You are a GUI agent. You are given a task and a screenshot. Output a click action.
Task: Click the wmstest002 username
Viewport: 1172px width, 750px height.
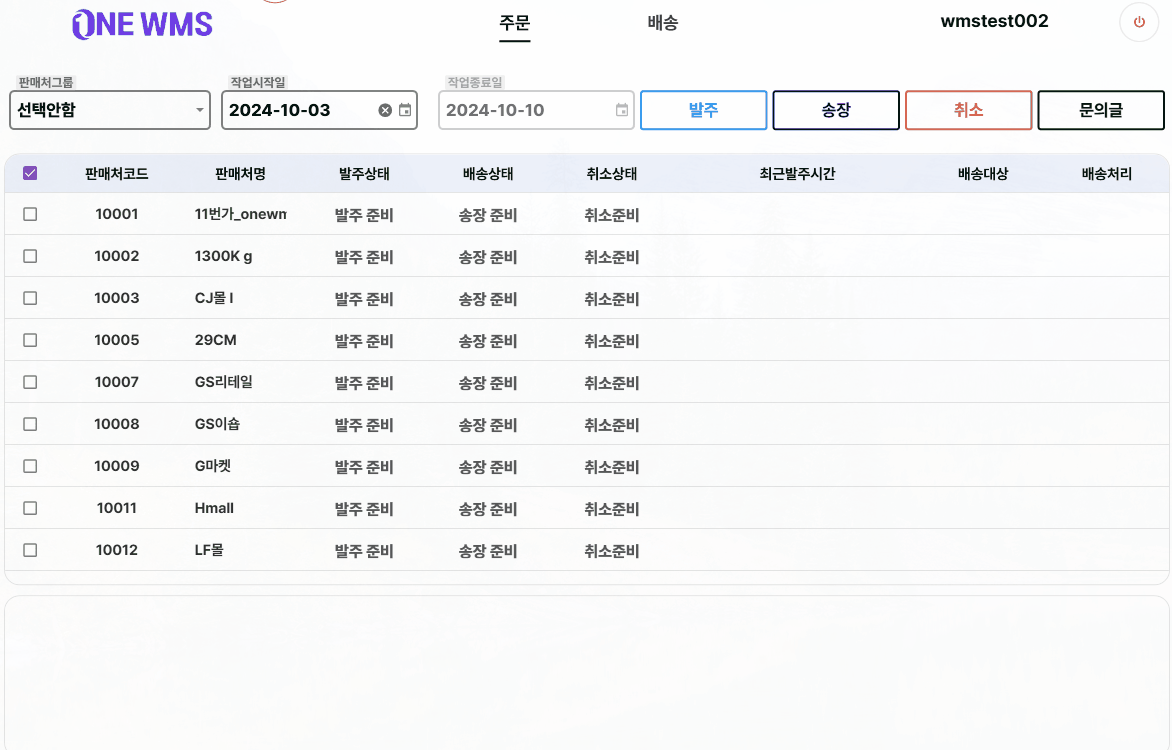(x=994, y=21)
